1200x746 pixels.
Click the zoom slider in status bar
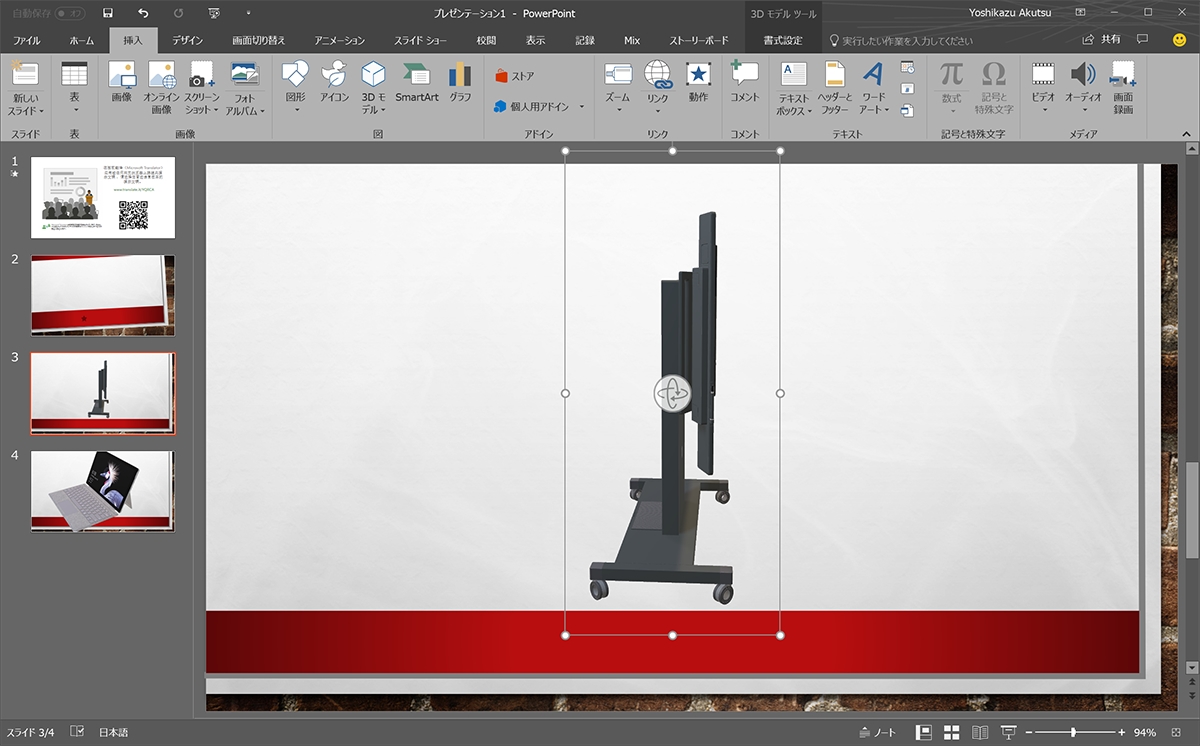(x=1073, y=732)
